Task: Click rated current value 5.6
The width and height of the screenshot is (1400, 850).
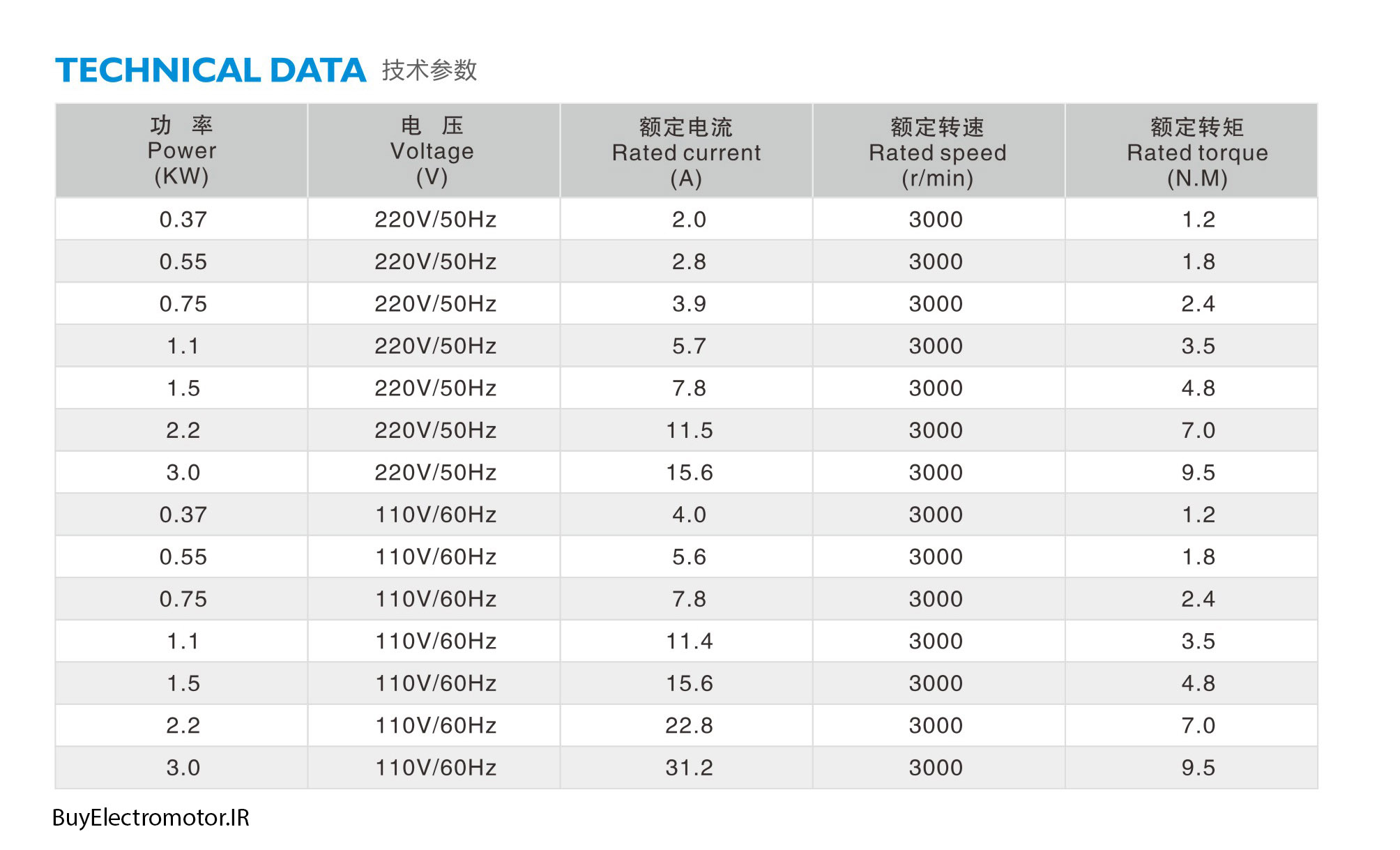Action: point(689,557)
